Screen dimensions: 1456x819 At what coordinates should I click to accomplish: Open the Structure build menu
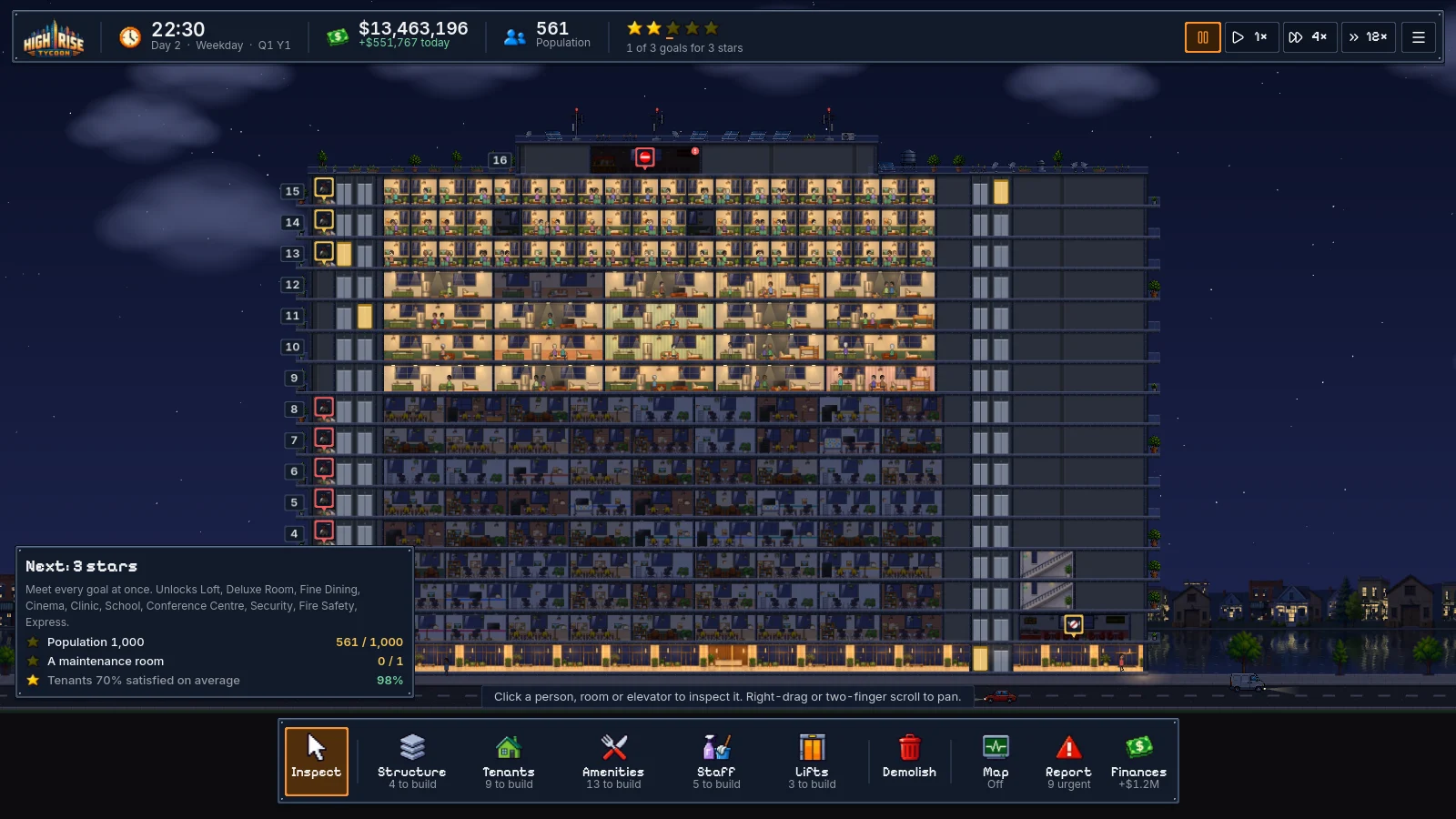click(412, 761)
